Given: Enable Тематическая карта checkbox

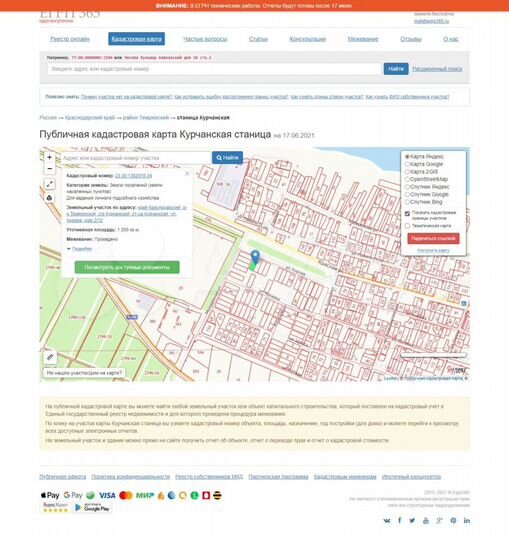Looking at the screenshot, I should point(407,226).
